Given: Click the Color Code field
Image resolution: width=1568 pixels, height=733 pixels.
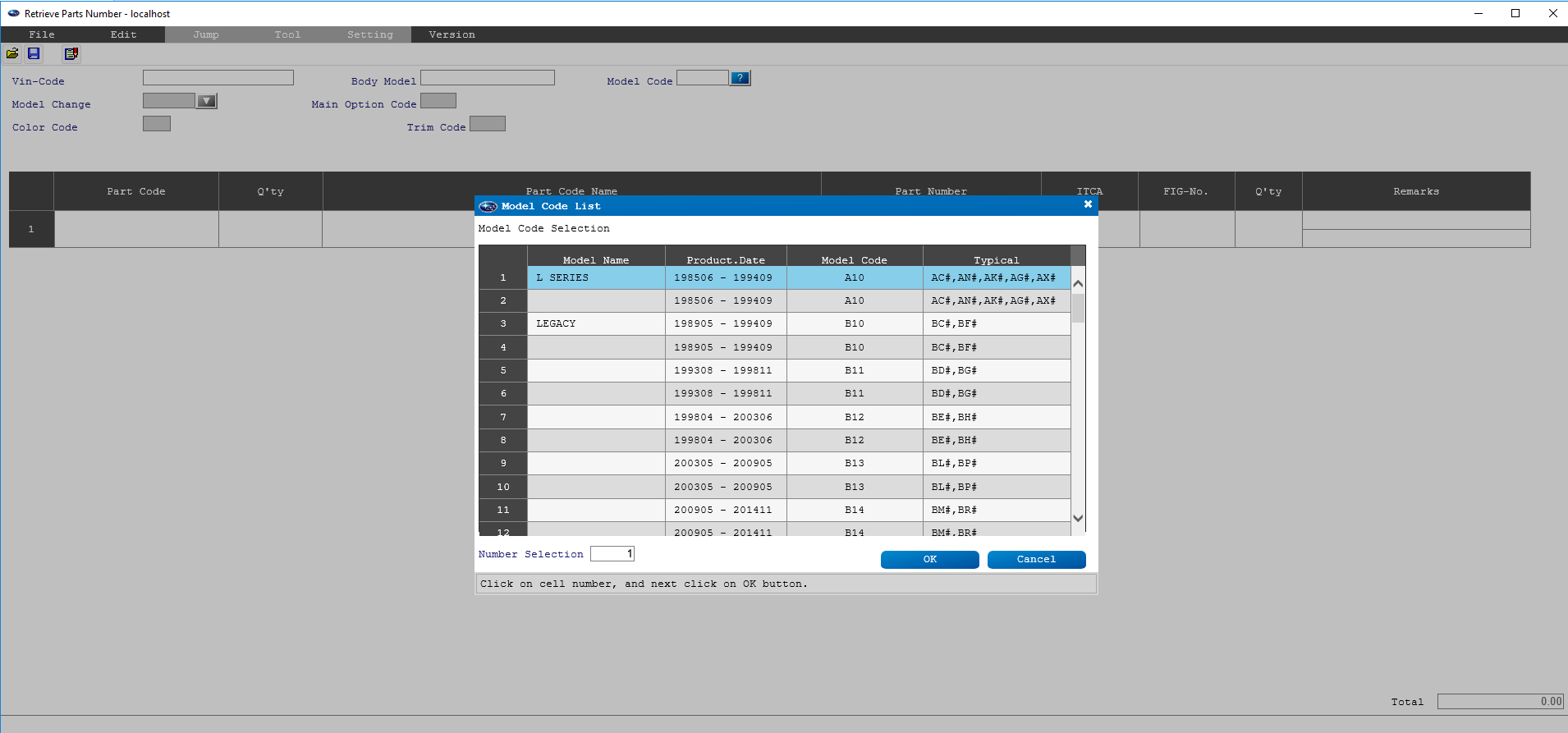Looking at the screenshot, I should (x=157, y=123).
